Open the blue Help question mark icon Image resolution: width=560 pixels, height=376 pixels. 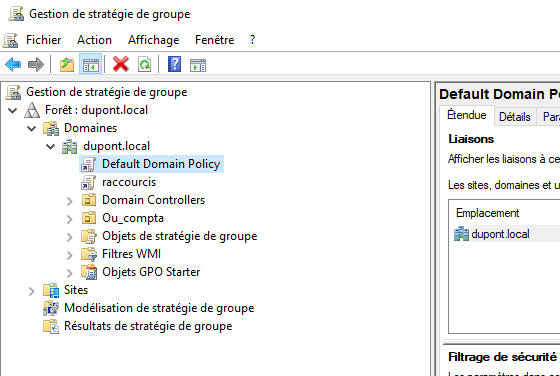tap(174, 65)
